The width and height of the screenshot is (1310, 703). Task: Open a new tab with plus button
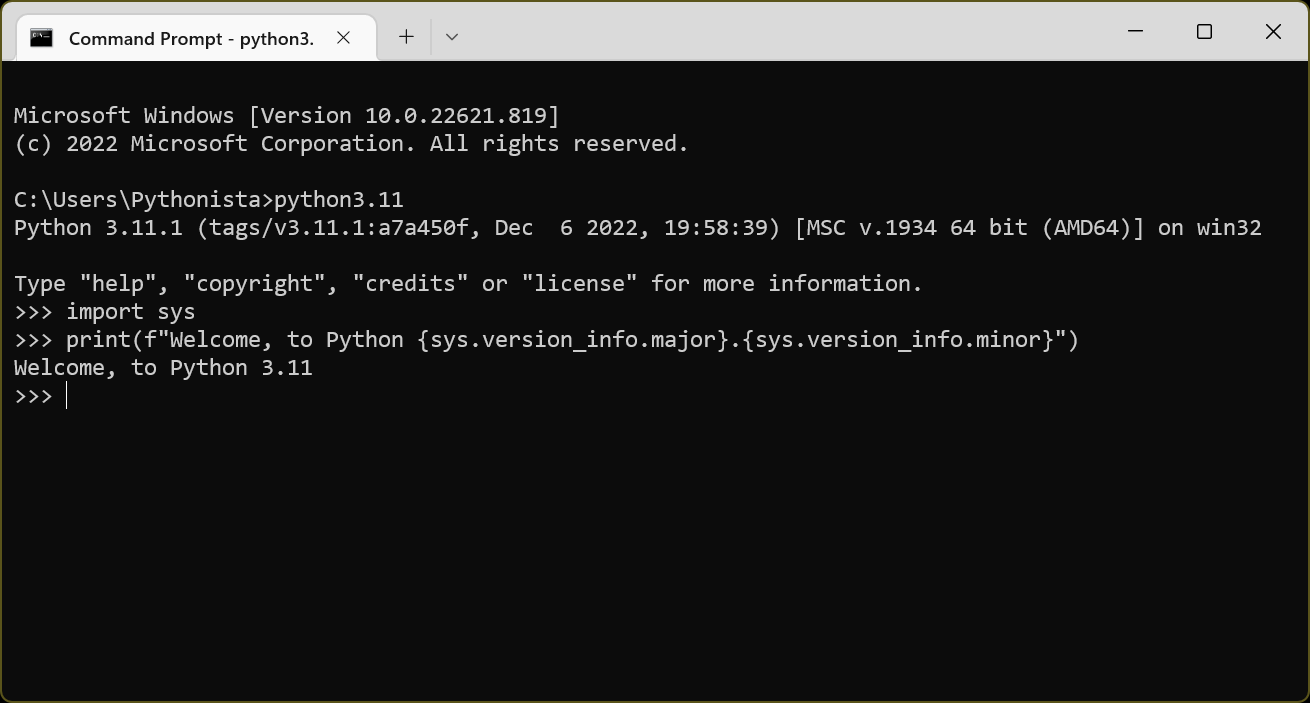tap(406, 37)
